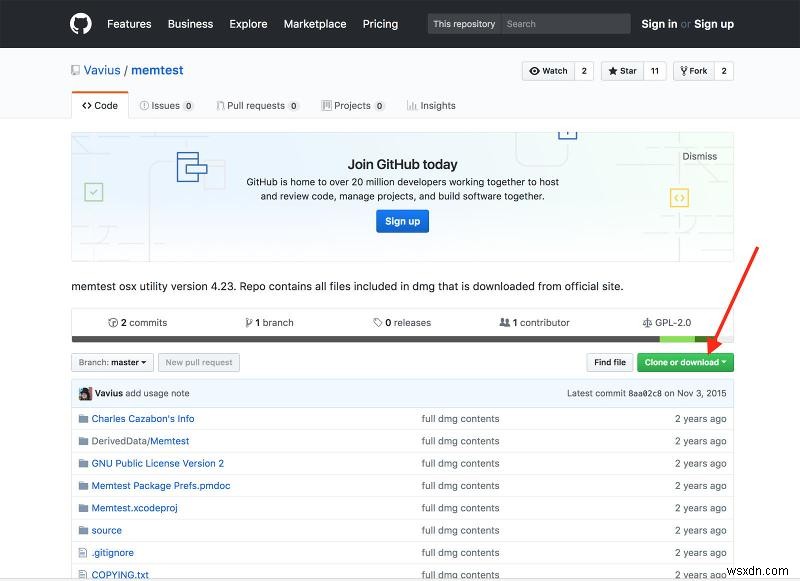The image size is (800, 581).
Task: Open the Clone or download dropdown
Action: point(685,362)
